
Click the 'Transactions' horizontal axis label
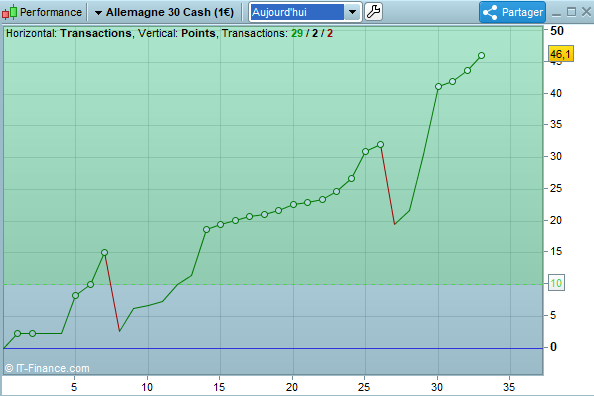click(x=96, y=33)
